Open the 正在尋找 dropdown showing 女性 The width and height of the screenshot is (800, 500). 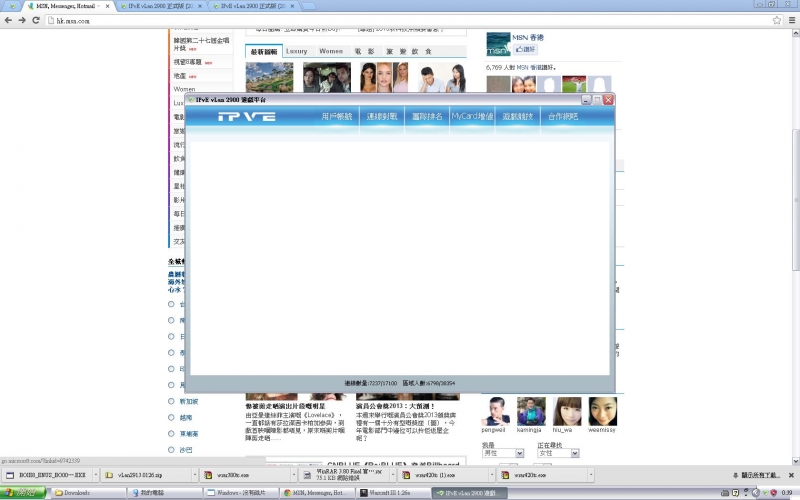pos(558,453)
